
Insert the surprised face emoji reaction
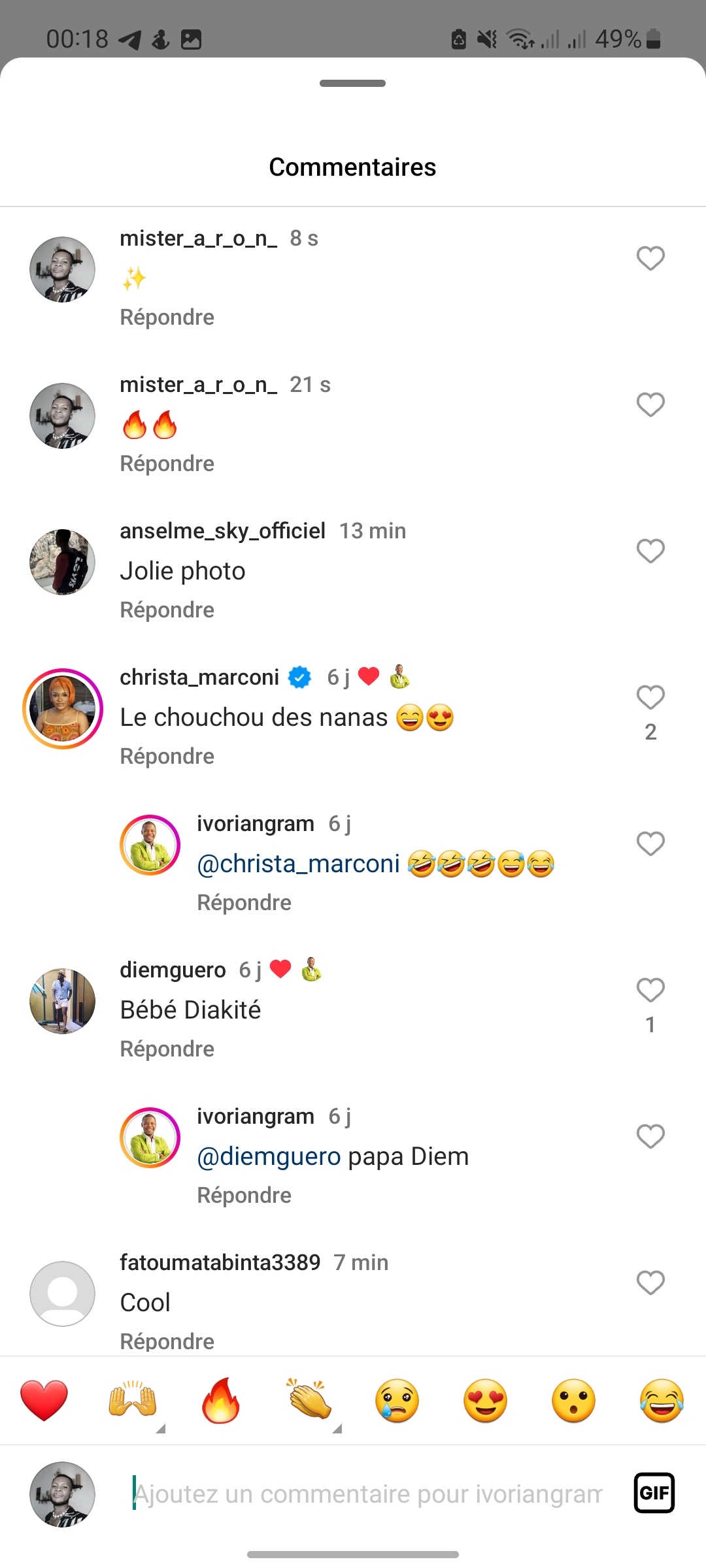tap(573, 1400)
